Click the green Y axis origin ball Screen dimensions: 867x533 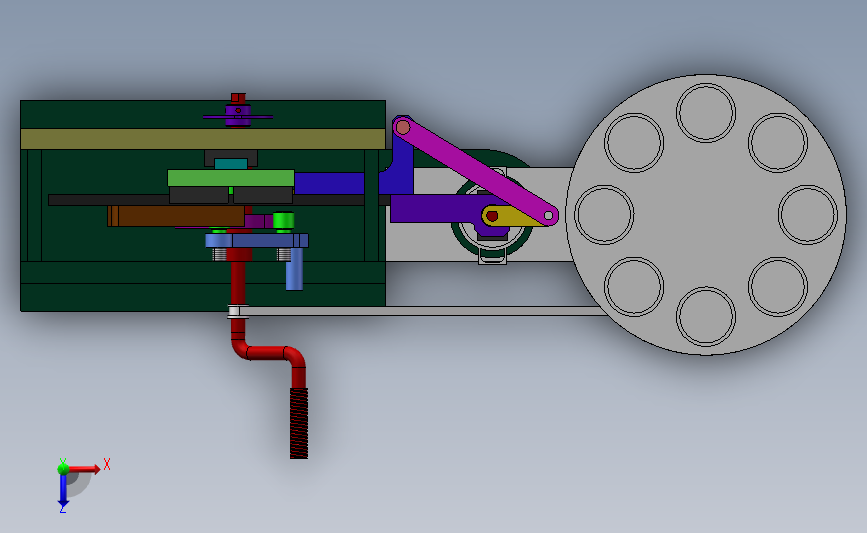pyautogui.click(x=63, y=469)
